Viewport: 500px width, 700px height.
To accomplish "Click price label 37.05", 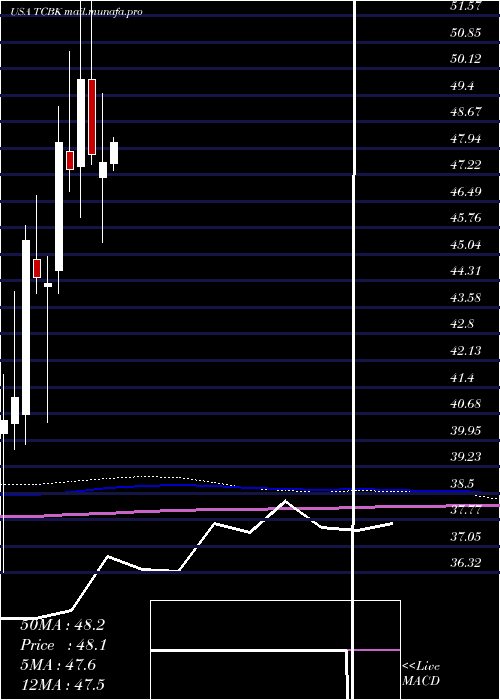I will pyautogui.click(x=467, y=537).
